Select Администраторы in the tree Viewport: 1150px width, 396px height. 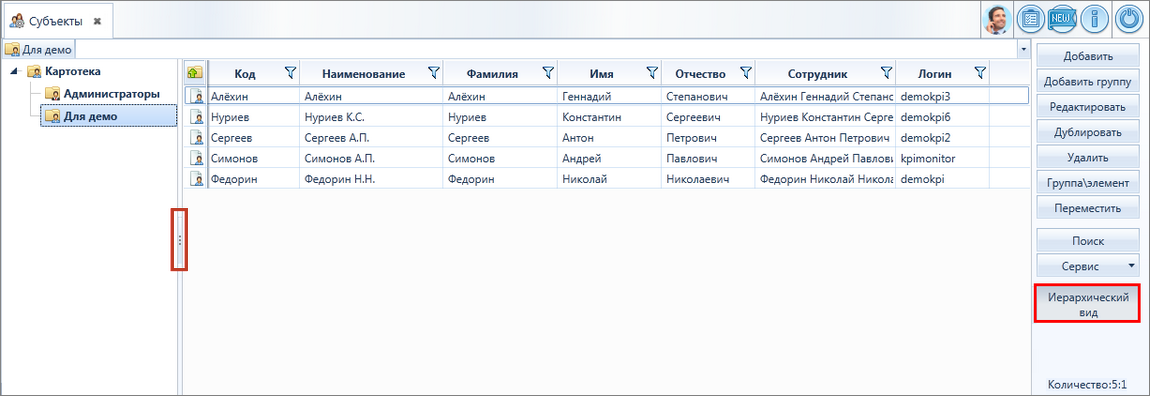coord(111,94)
